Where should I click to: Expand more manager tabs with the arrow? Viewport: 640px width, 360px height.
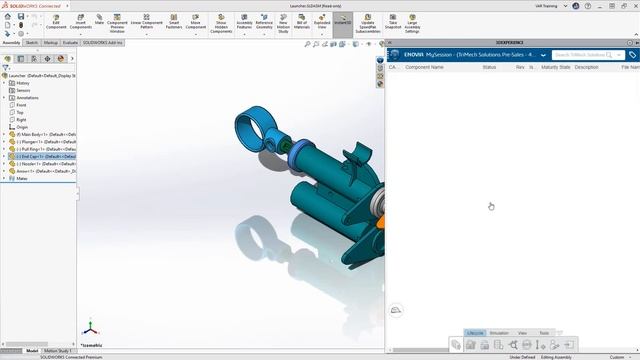pos(72,59)
